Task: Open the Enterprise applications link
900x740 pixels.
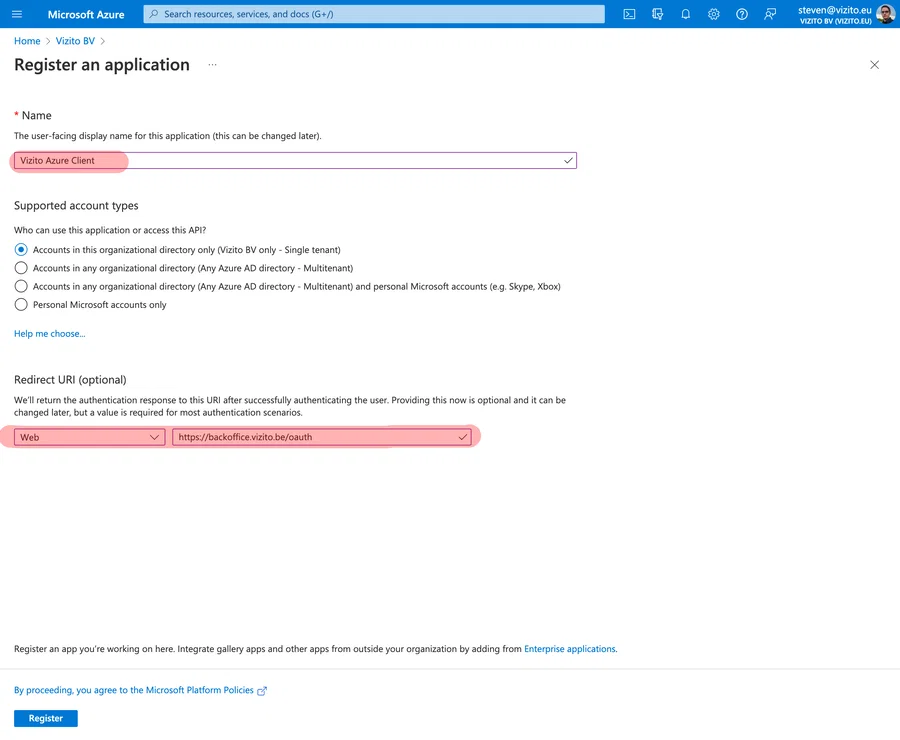Action: pos(569,649)
